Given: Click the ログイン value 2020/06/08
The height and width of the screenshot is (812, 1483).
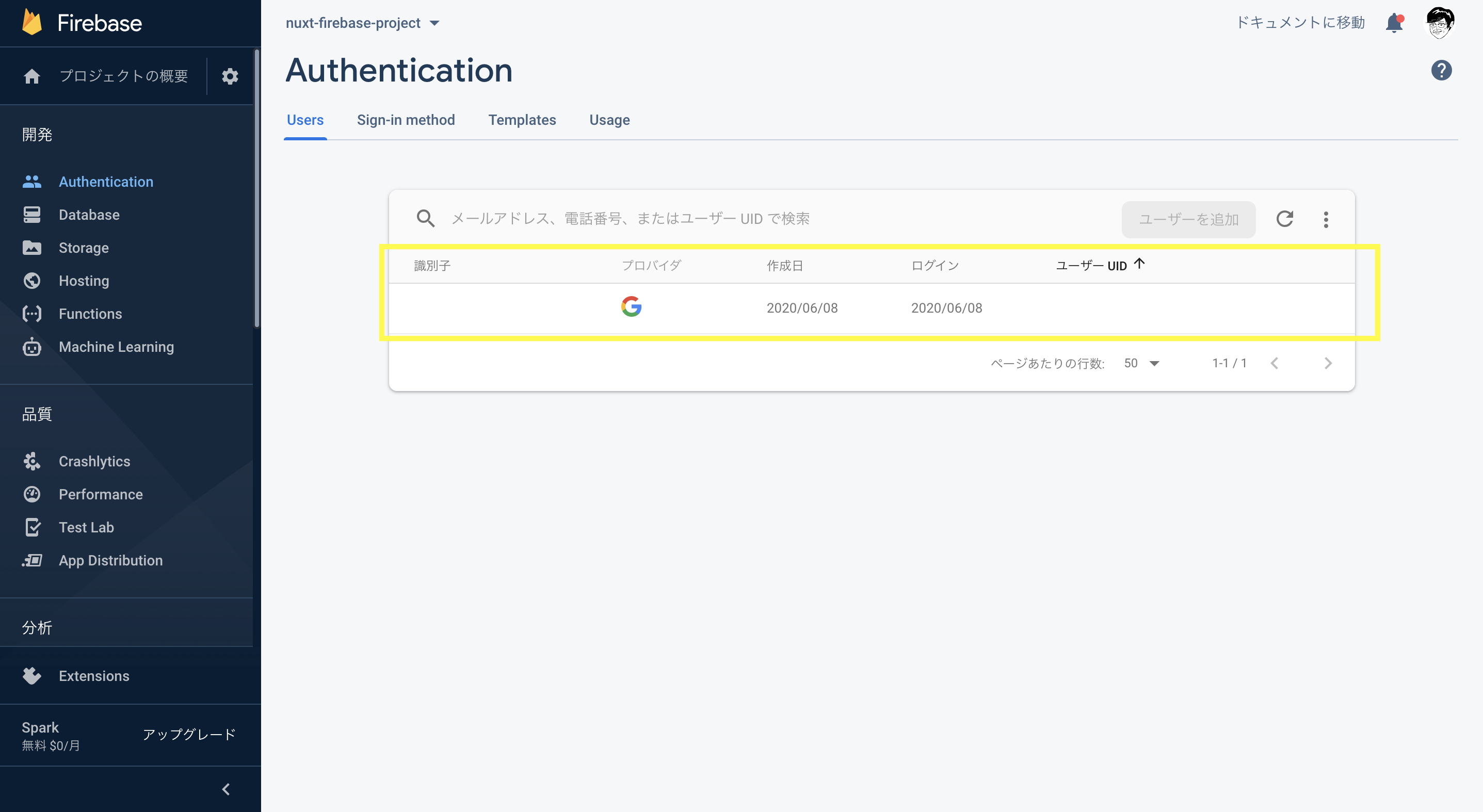Looking at the screenshot, I should coord(946,308).
